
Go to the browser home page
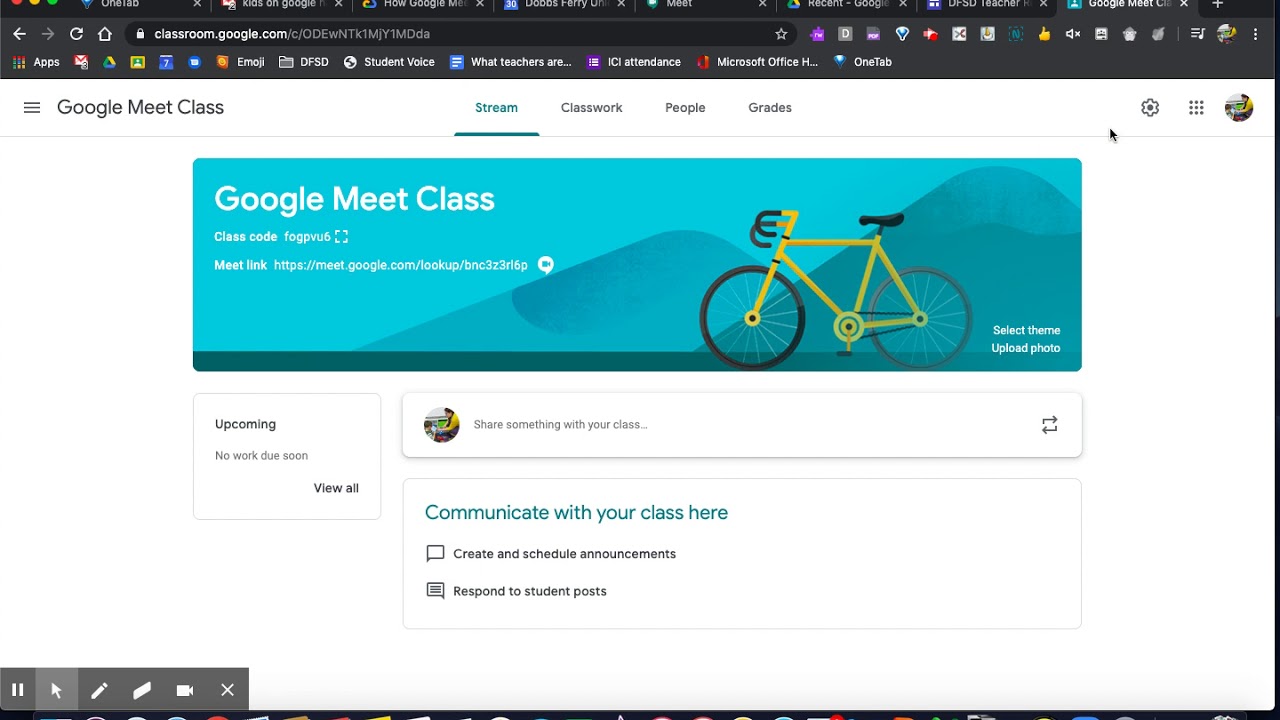[104, 34]
